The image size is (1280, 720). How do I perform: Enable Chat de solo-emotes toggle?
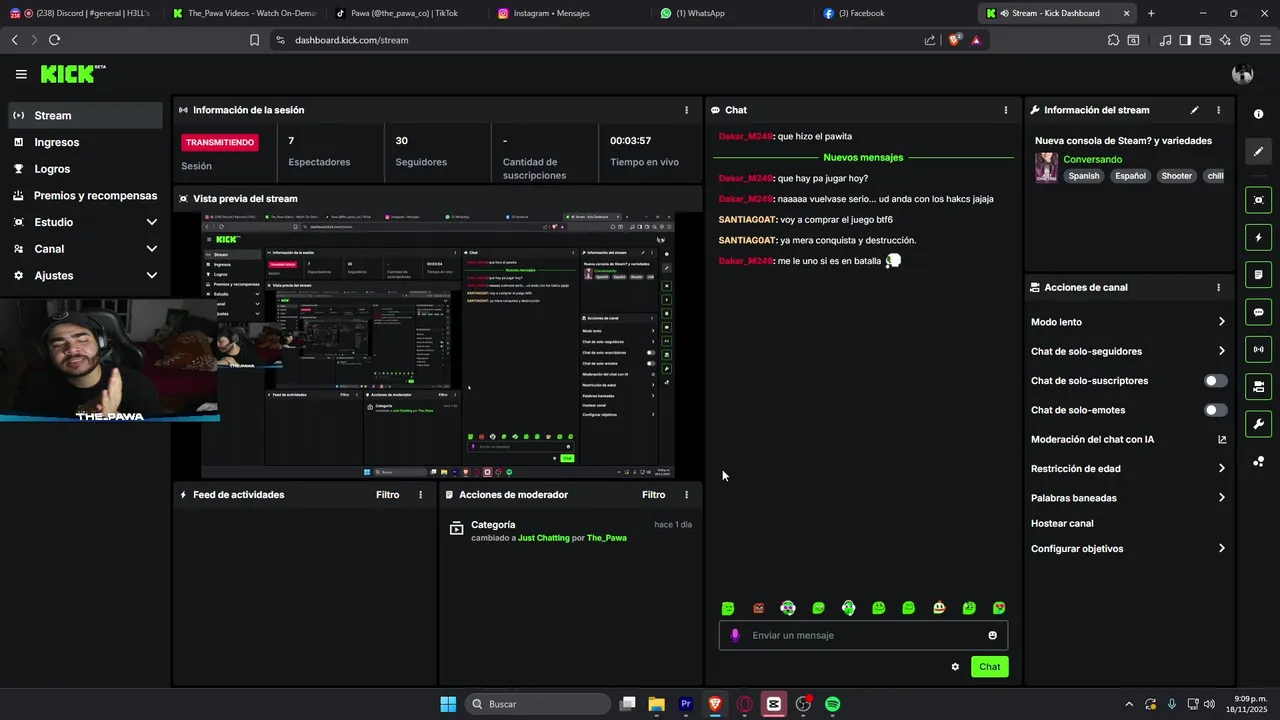coord(1216,410)
